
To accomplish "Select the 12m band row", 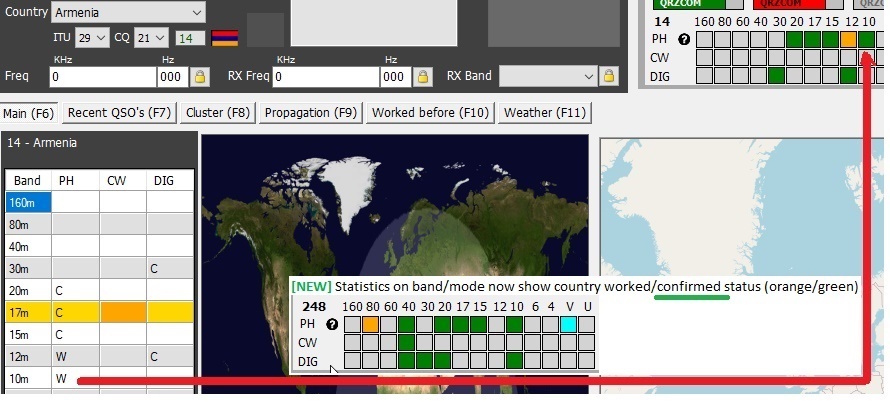I will pyautogui.click(x=100, y=357).
